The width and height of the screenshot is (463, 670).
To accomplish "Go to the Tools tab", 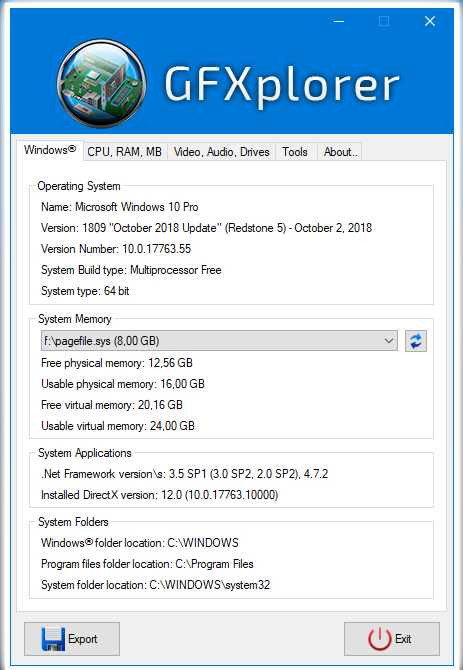I will [295, 152].
